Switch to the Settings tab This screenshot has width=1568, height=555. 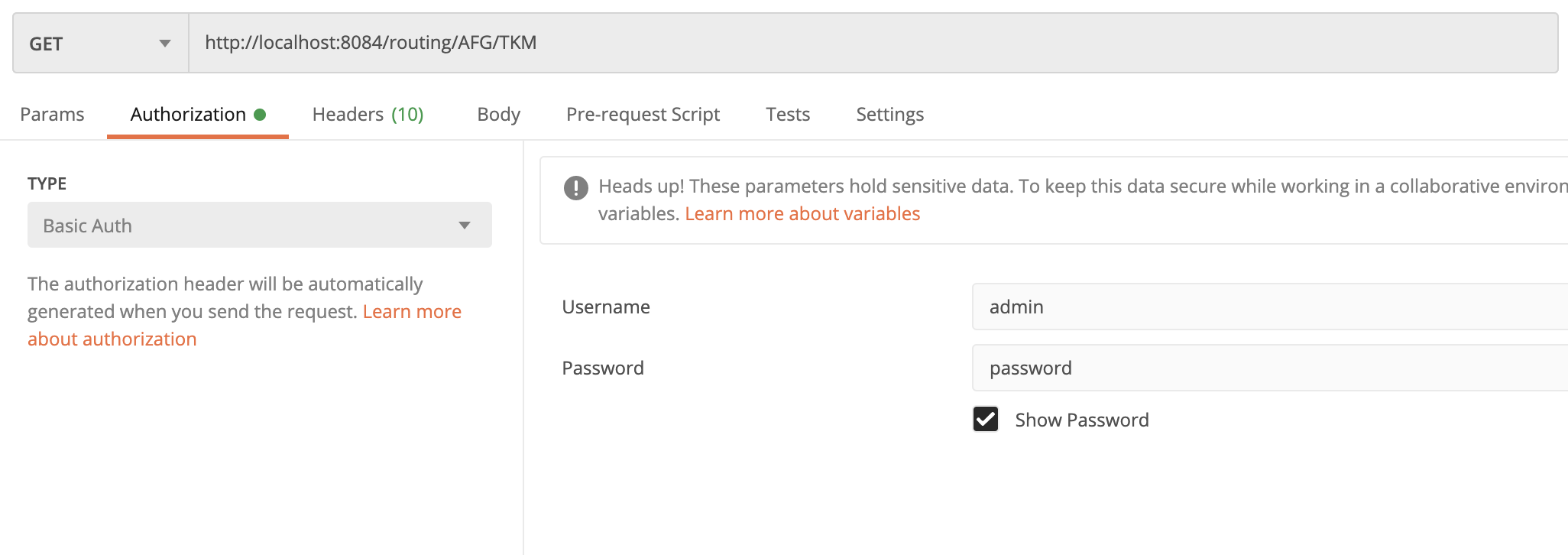point(889,115)
